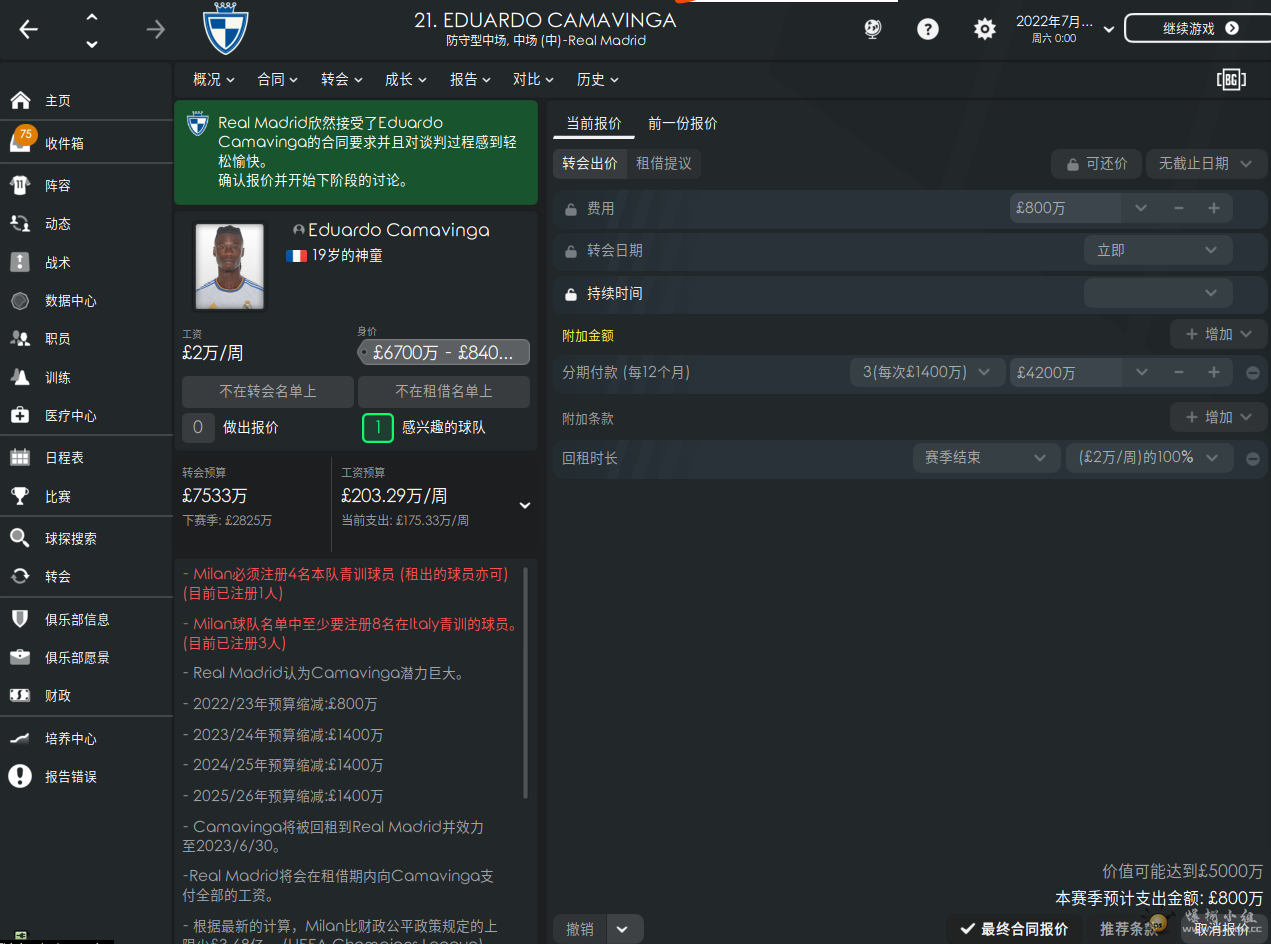
Task: Open the 赛季结束 loan-back duration dropdown
Action: [x=986, y=457]
